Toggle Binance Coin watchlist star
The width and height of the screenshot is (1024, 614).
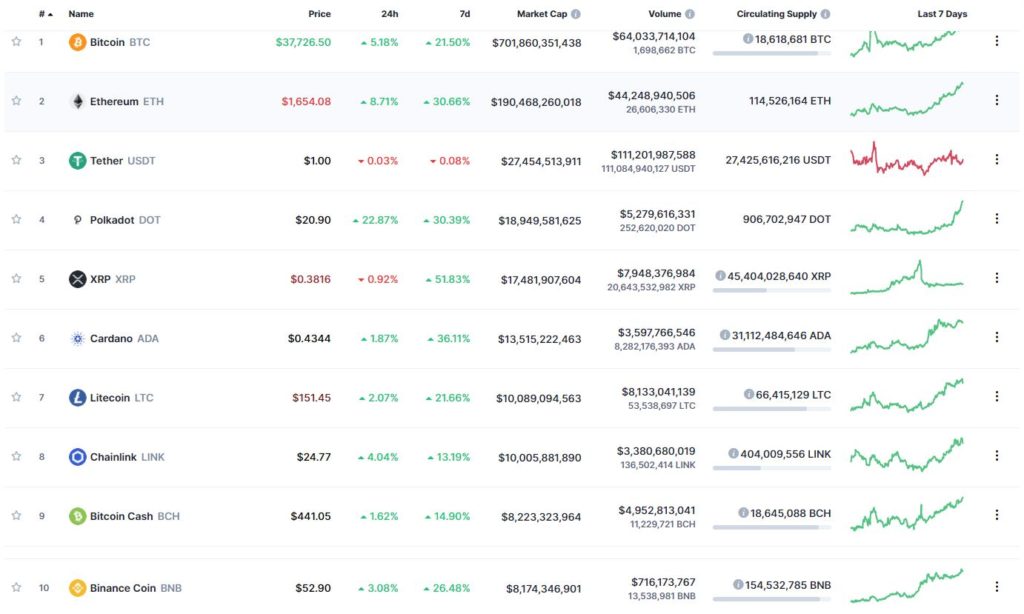pos(16,588)
